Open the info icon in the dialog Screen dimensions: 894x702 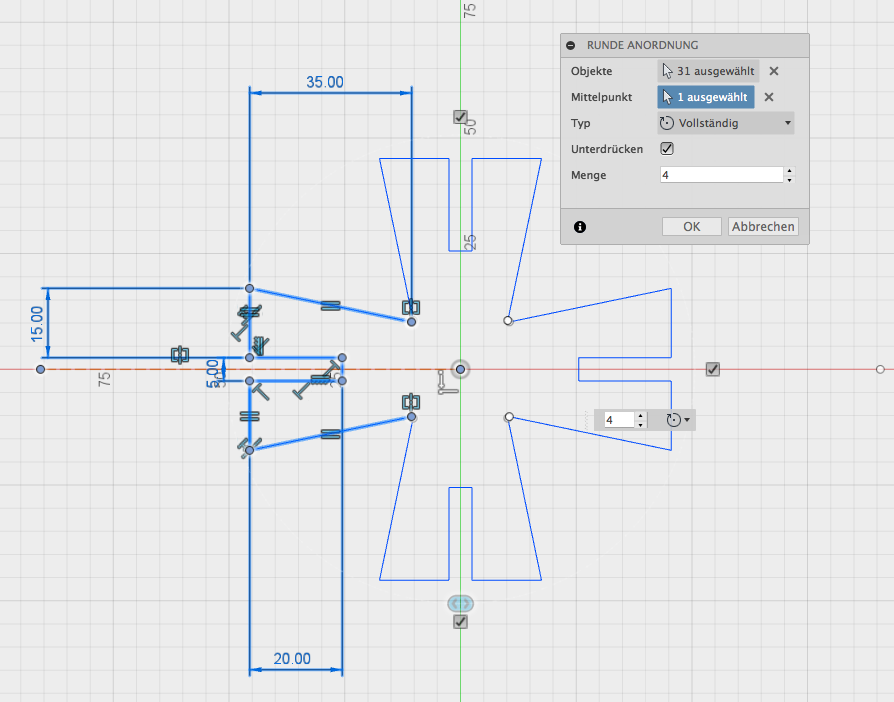tap(580, 227)
